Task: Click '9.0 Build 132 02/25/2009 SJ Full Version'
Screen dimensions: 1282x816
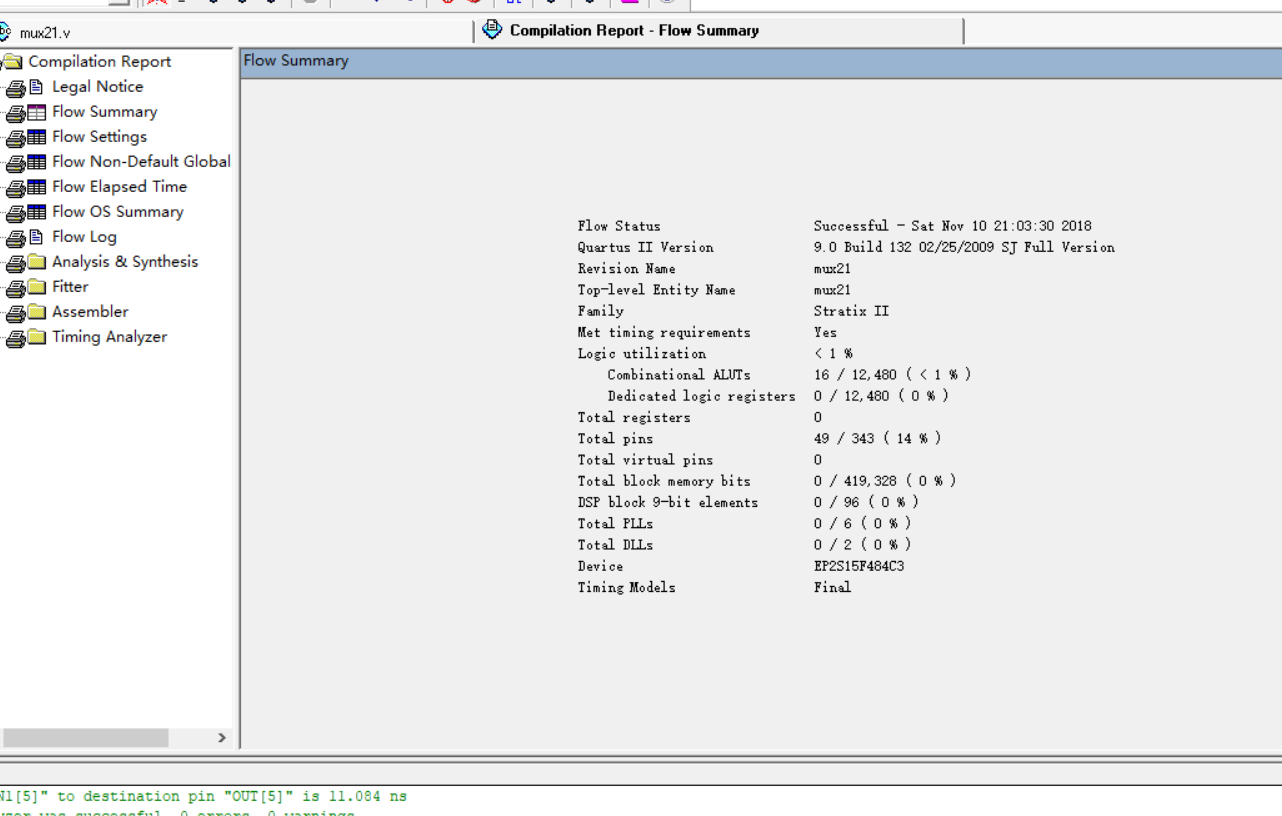Action: pyautogui.click(x=964, y=247)
